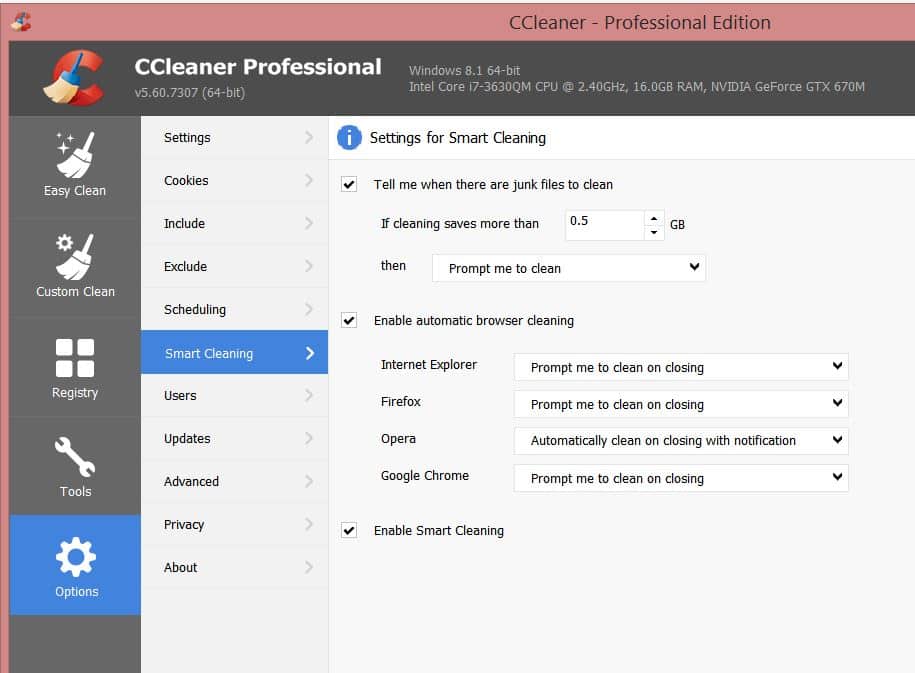915x673 pixels.
Task: Open the Cookies settings page
Action: (234, 180)
